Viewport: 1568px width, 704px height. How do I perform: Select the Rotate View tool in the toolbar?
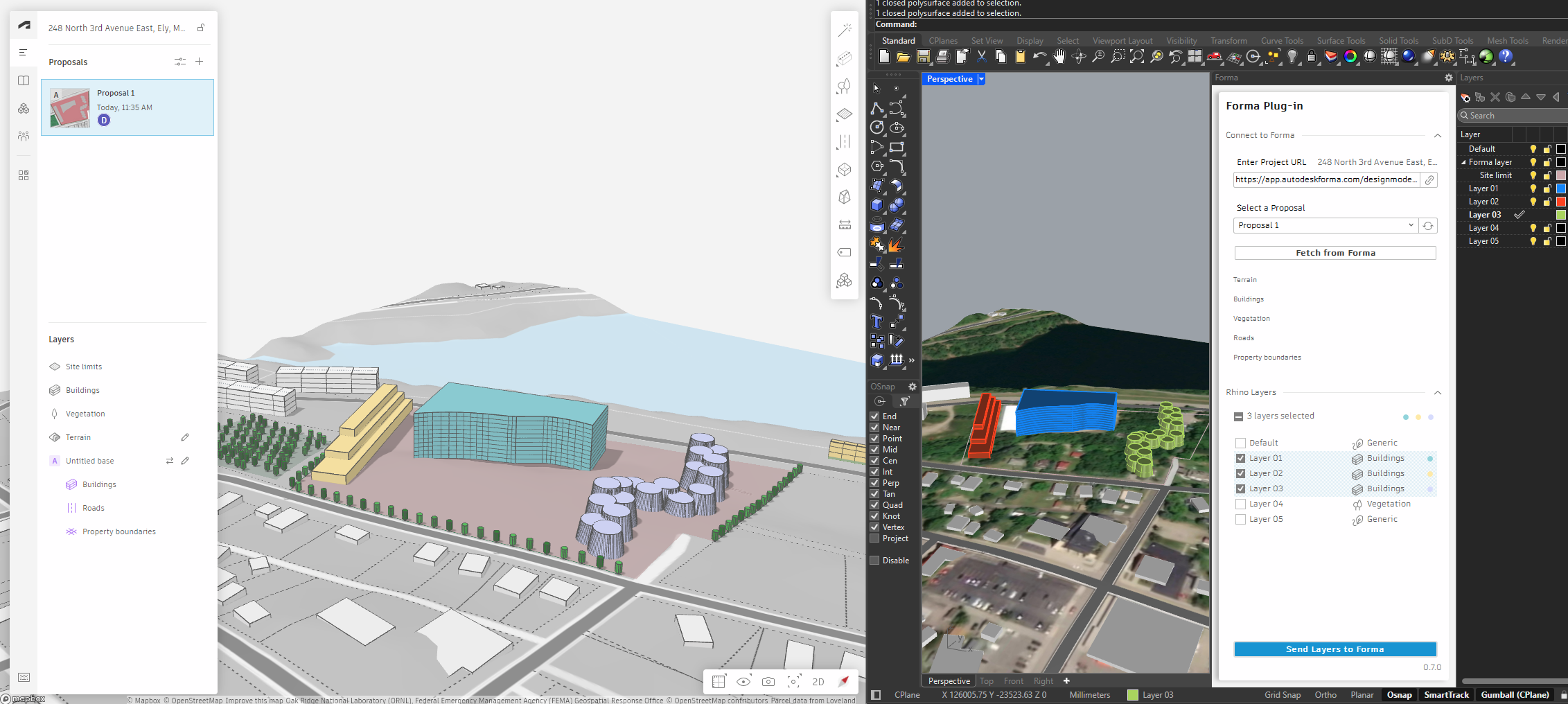tap(1080, 58)
